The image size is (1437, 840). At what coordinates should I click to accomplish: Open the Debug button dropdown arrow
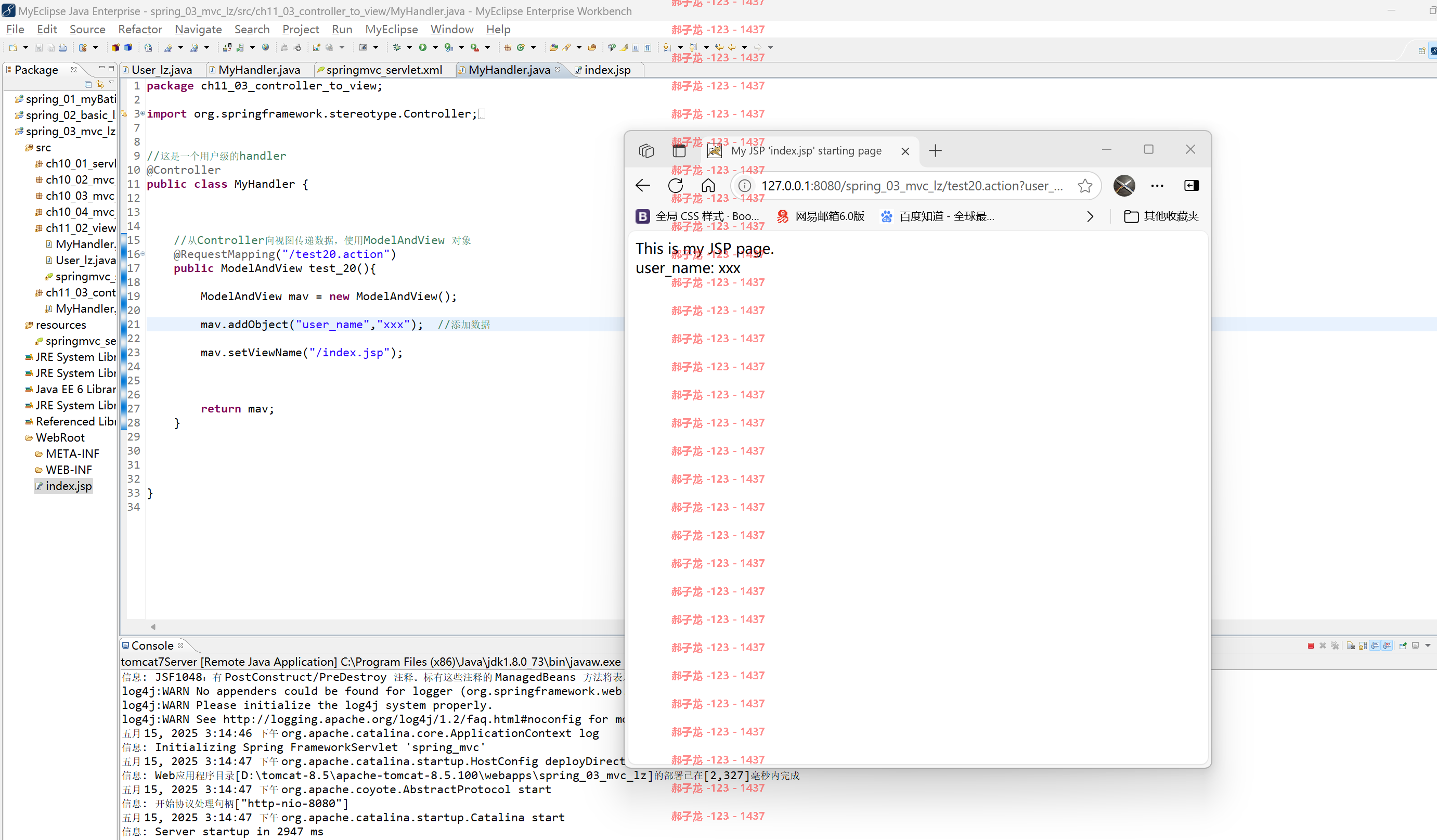(x=409, y=47)
